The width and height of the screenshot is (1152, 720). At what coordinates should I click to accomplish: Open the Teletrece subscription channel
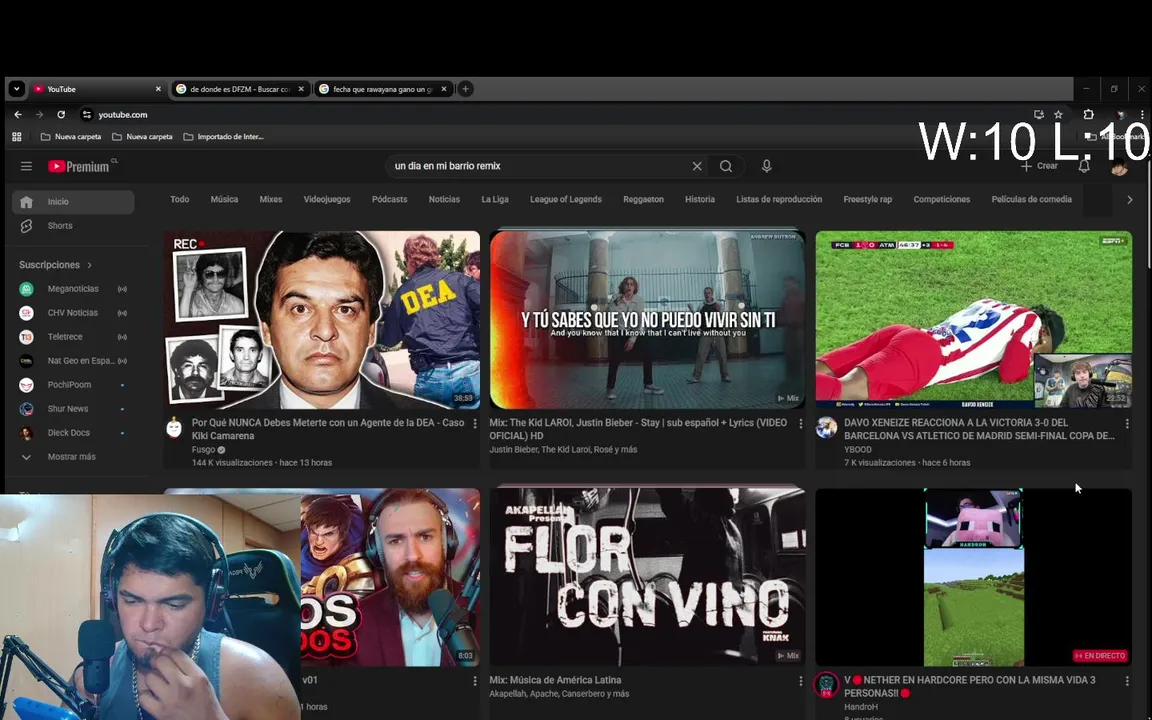[x=73, y=336]
